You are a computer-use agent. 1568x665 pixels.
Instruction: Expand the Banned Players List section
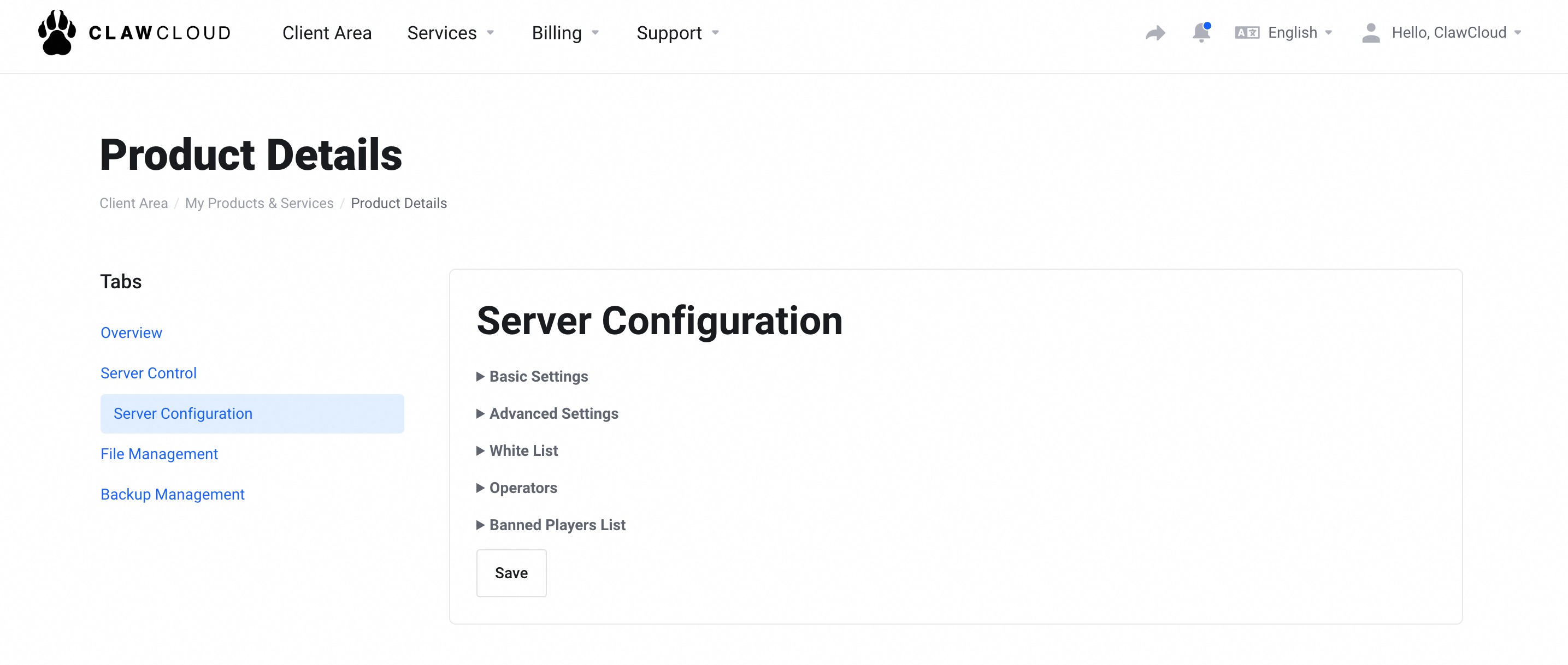(x=556, y=525)
